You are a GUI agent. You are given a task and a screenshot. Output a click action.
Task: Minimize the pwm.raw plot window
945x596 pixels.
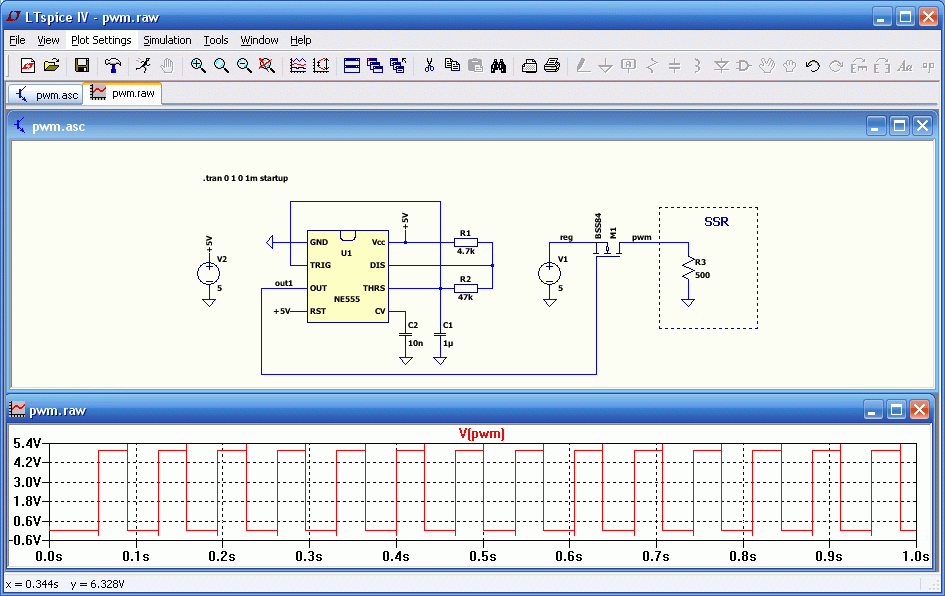click(x=873, y=410)
